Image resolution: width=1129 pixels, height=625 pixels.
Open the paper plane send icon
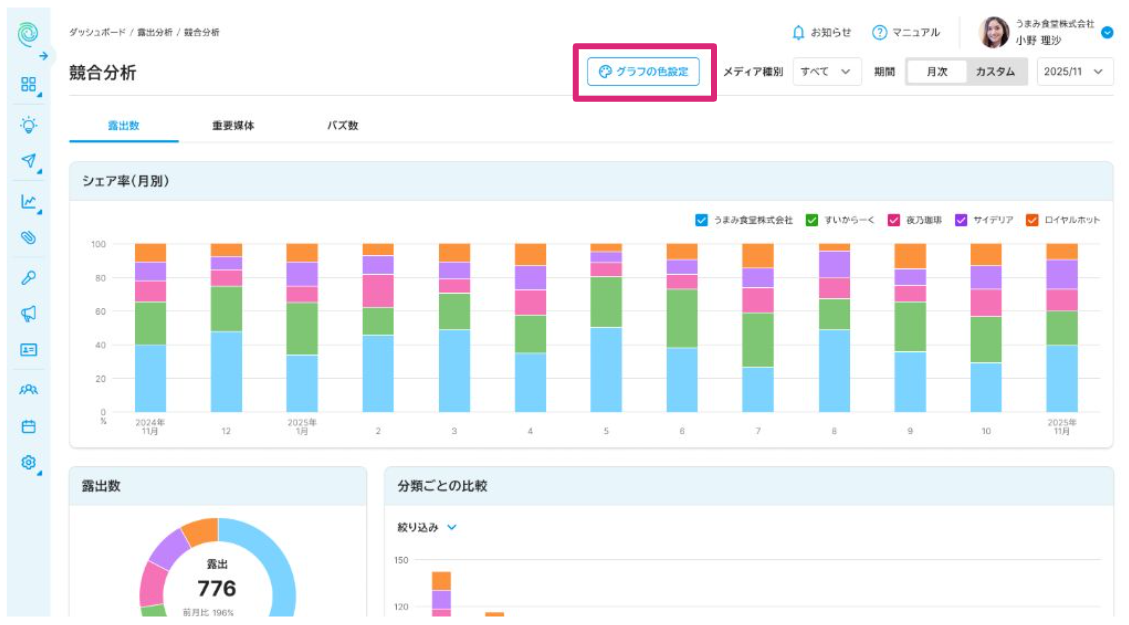coord(28,161)
